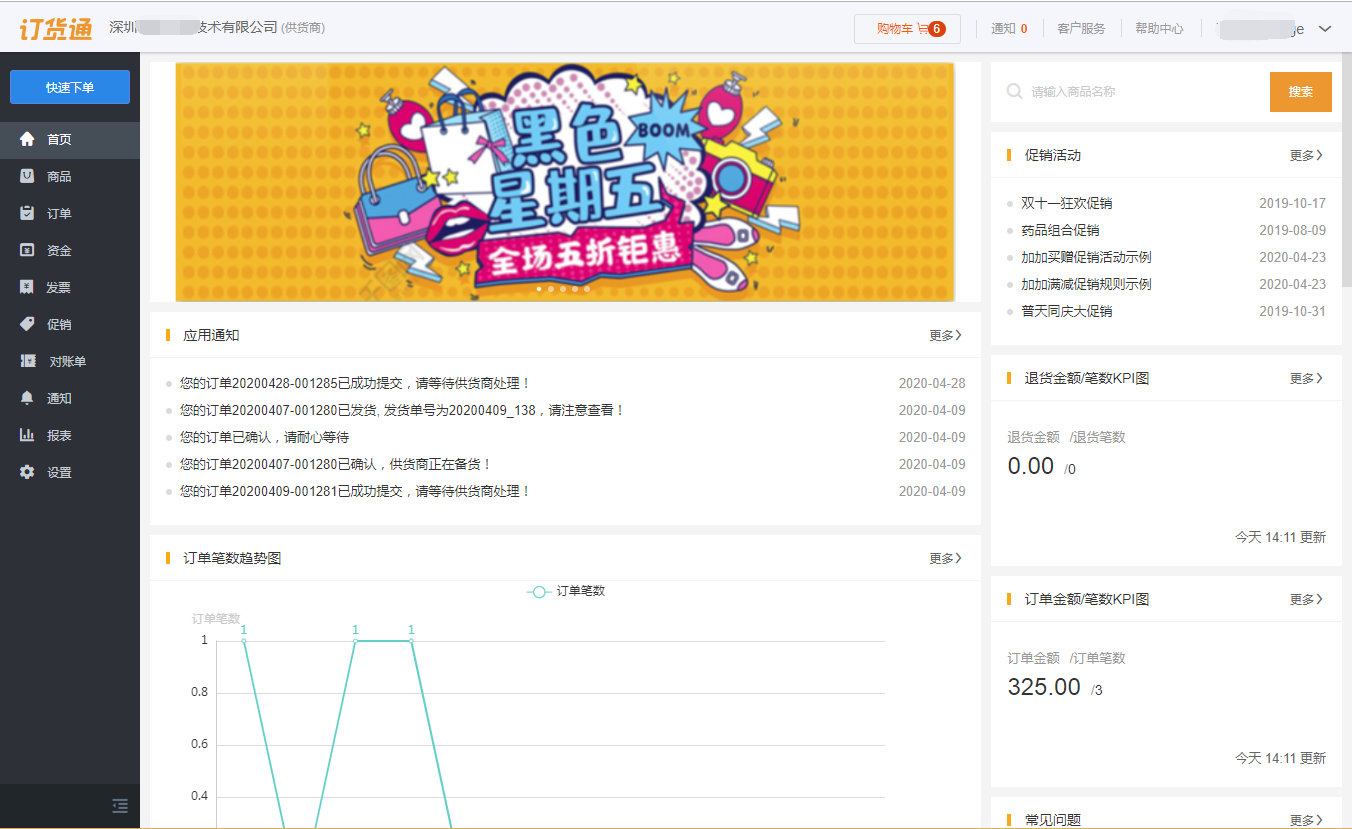Click the 设置 gear icon in sidebar

pos(27,472)
